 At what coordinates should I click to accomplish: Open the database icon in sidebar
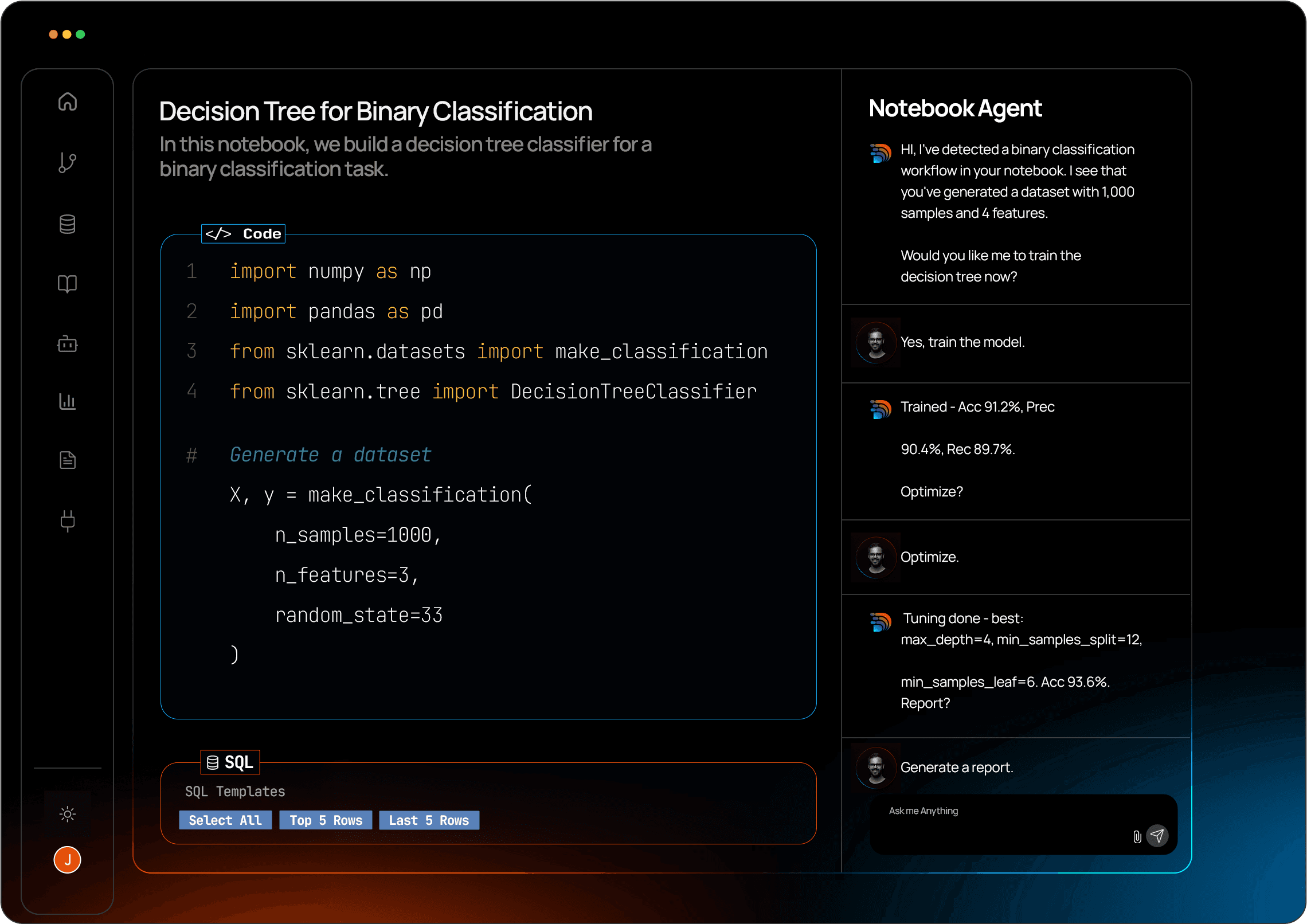(x=68, y=224)
